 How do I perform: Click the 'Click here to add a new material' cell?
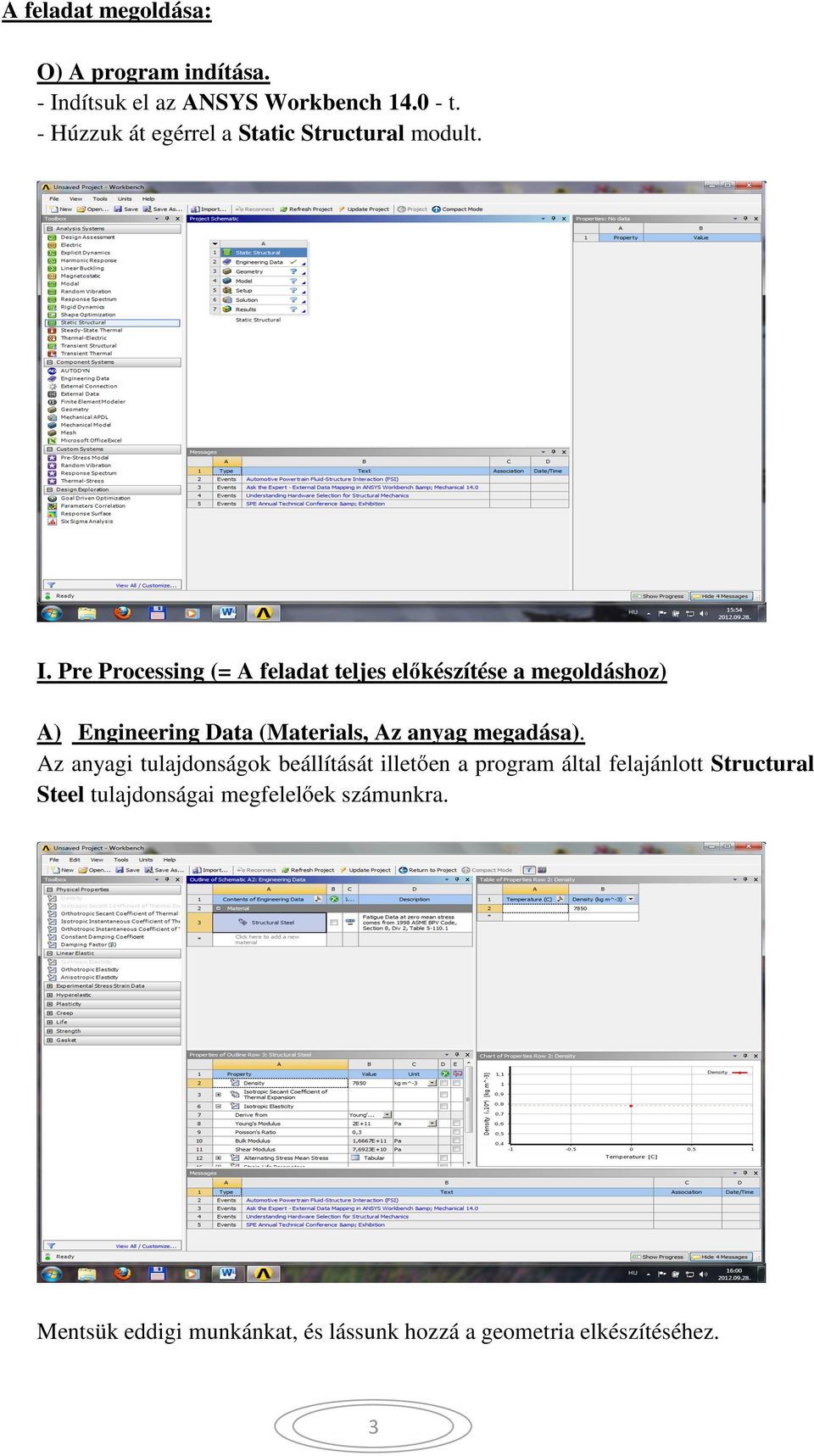(267, 940)
